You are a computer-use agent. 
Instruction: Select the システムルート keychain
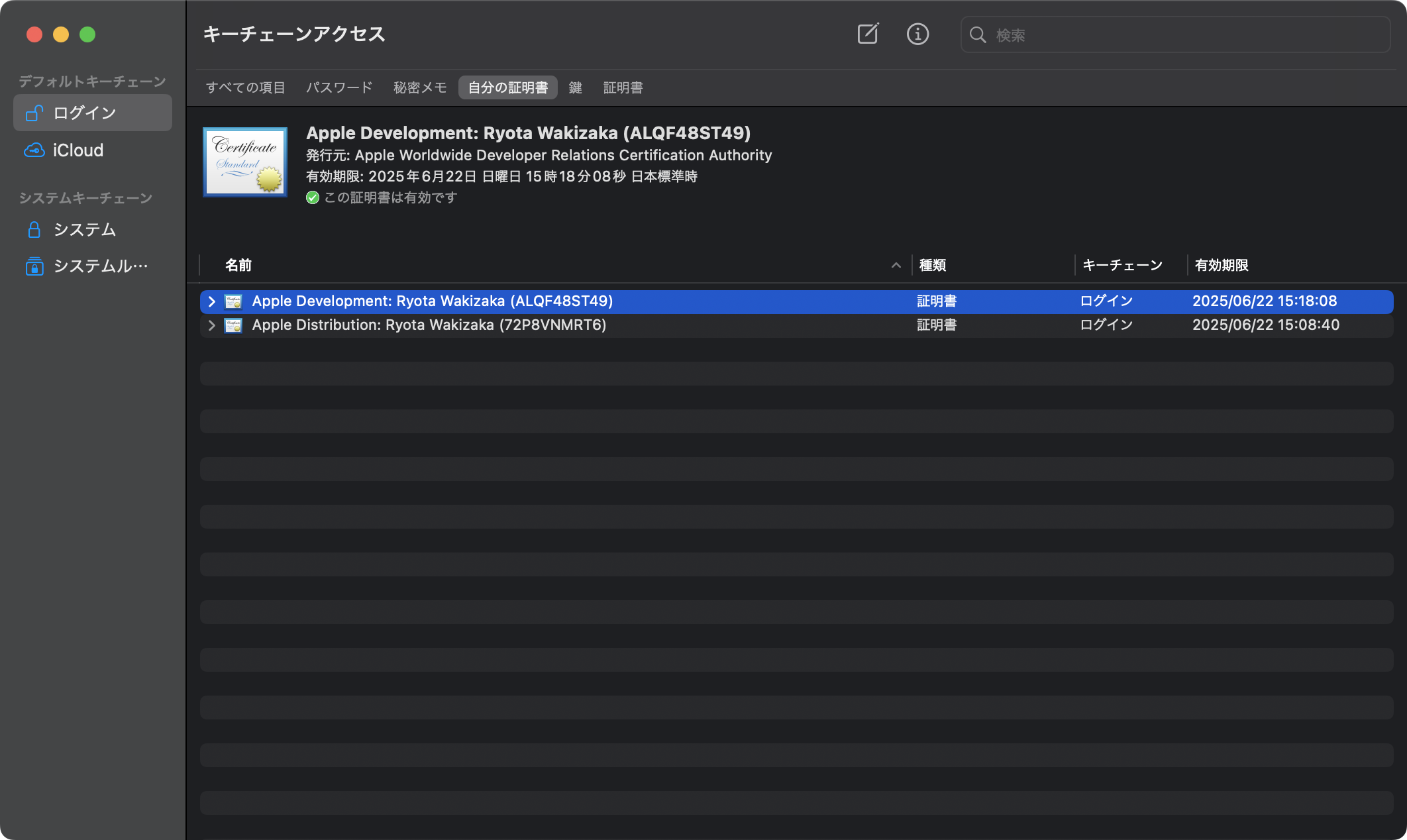point(99,266)
